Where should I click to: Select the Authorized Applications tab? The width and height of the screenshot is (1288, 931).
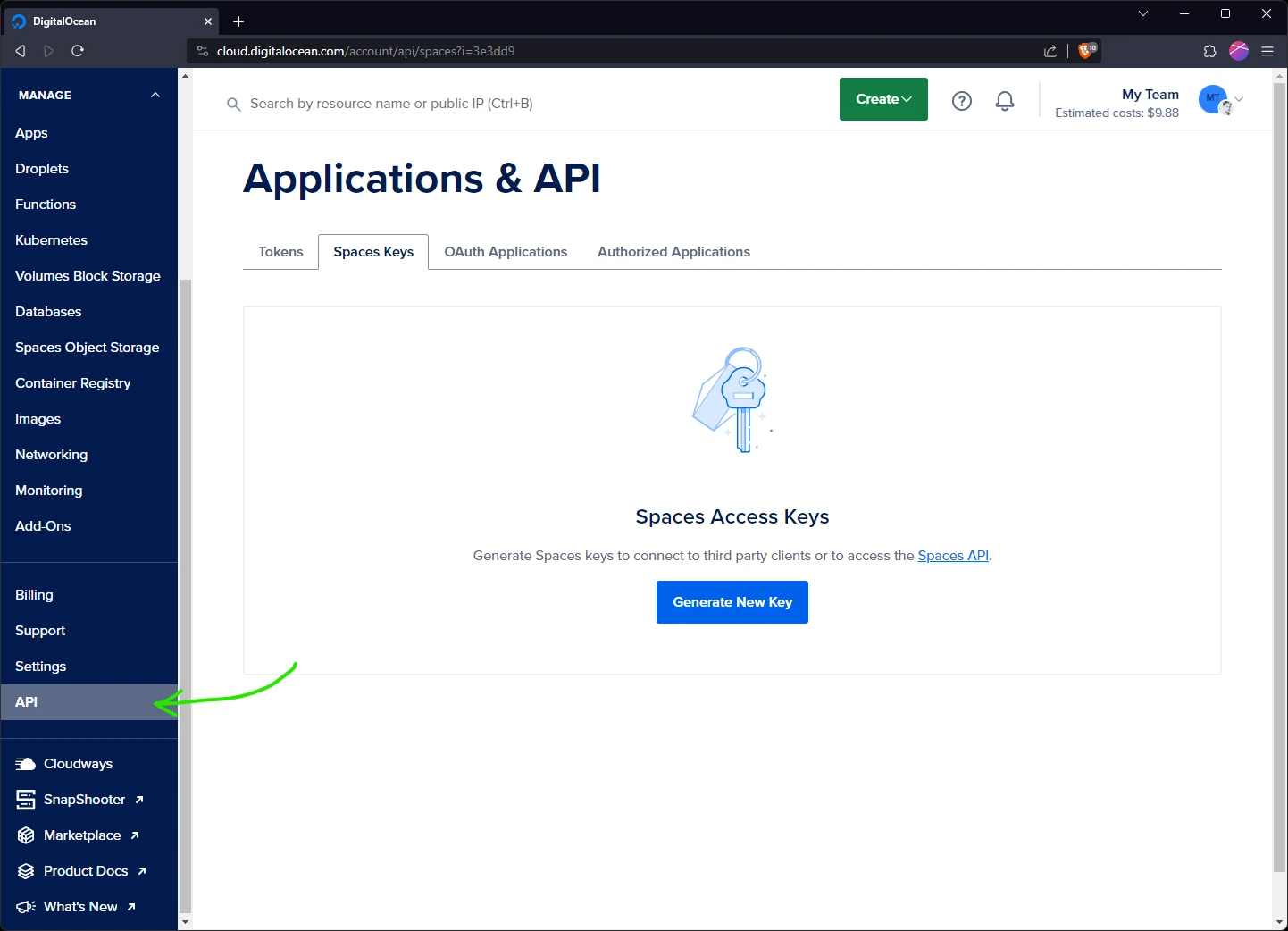click(673, 251)
